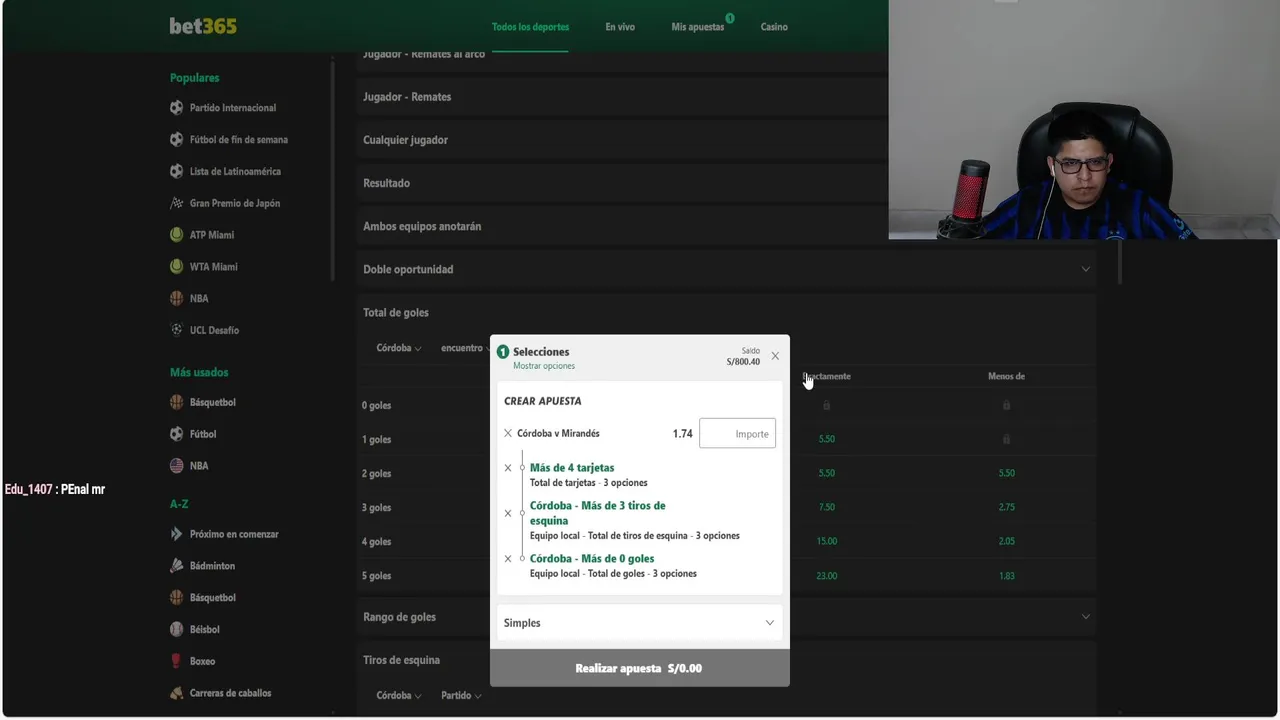Viewport: 1280px width, 720px height.
Task: Switch to En vivo tab
Action: pos(620,27)
